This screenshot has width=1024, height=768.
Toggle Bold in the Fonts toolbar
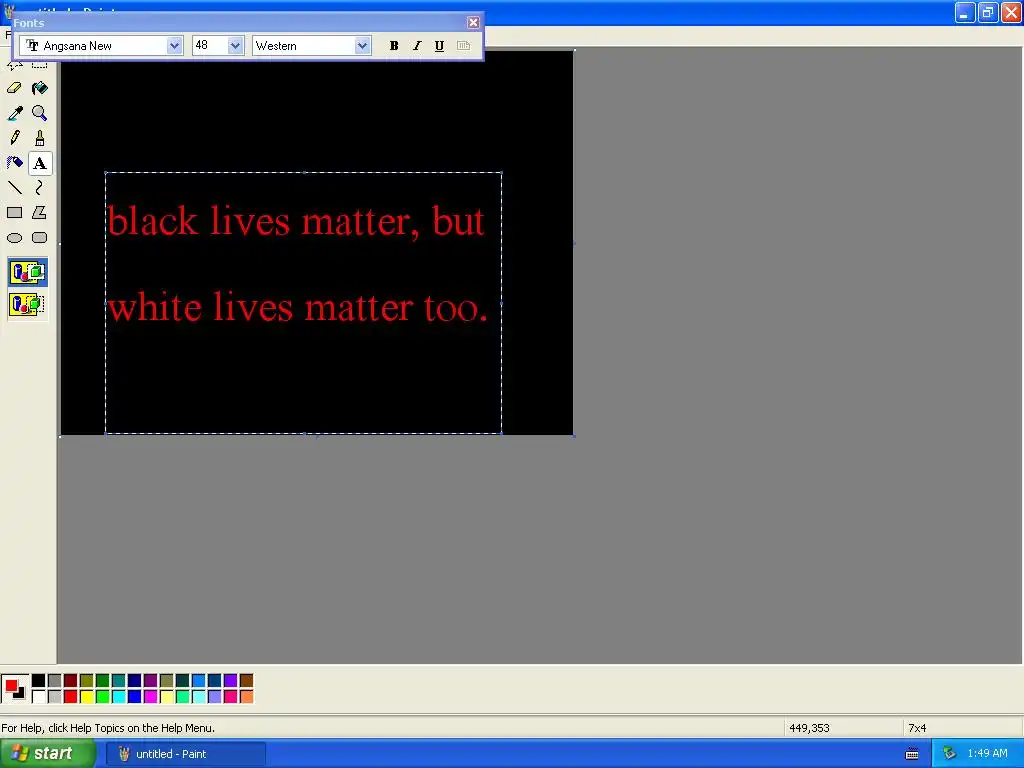point(394,46)
